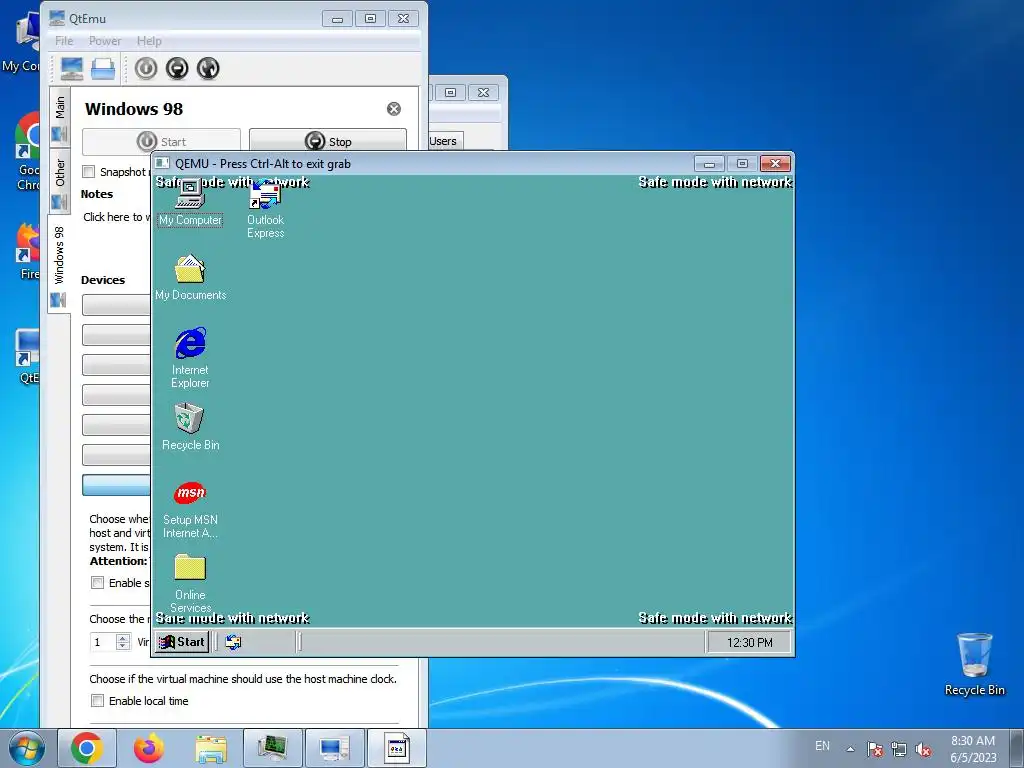Click the QEMU window title bar
Screen dimensions: 1024x768
click(424, 163)
